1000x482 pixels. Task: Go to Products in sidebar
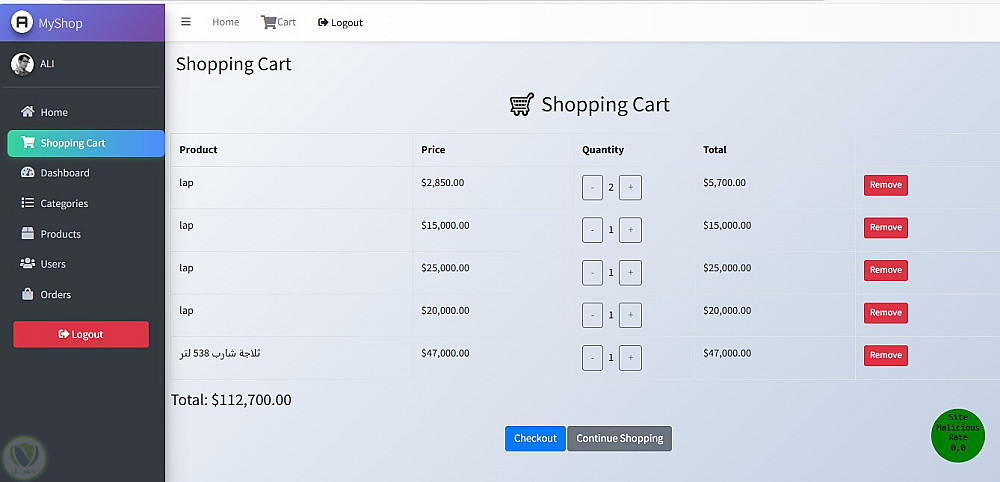tap(60, 234)
